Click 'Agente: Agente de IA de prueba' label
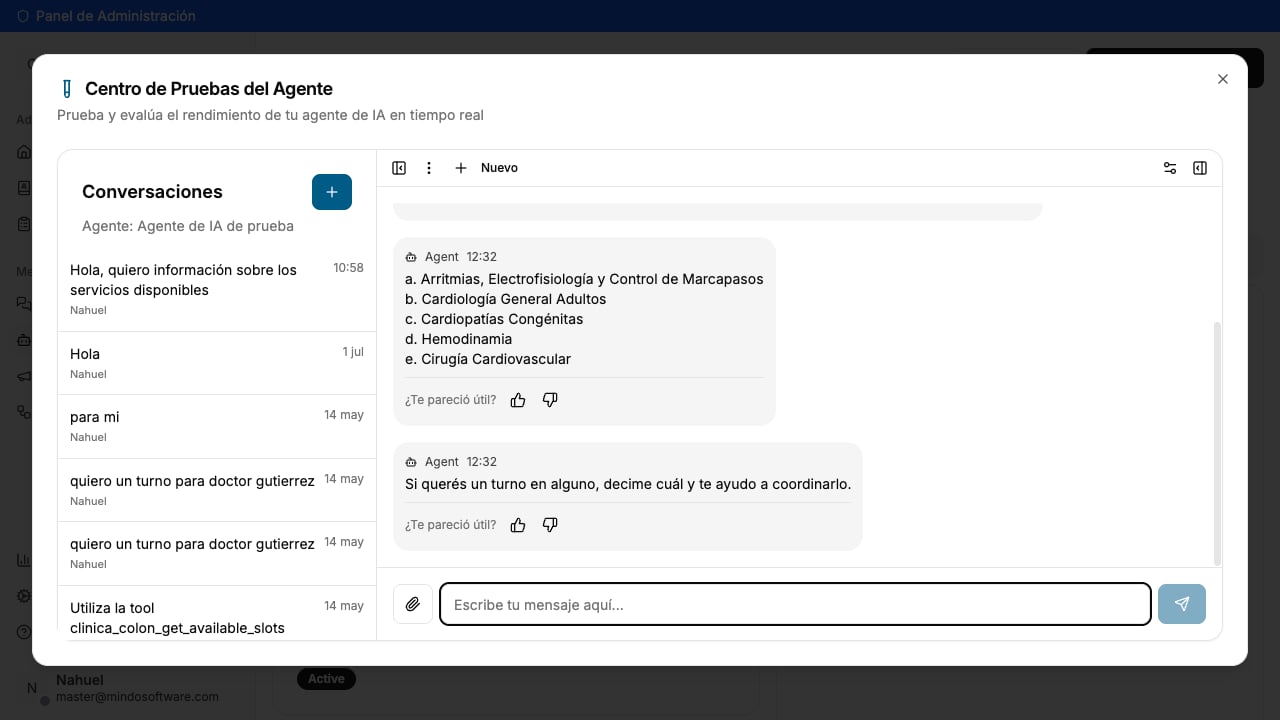The width and height of the screenshot is (1280, 720). pyautogui.click(x=188, y=226)
